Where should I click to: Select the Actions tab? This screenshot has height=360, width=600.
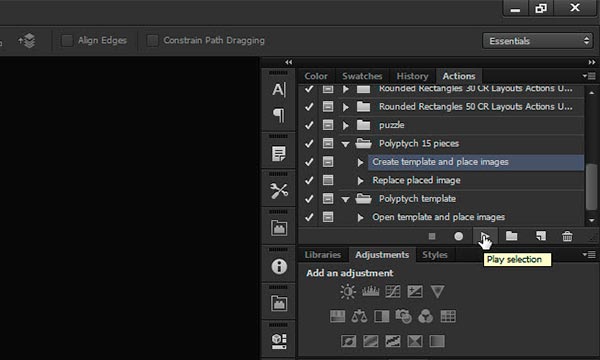(459, 76)
